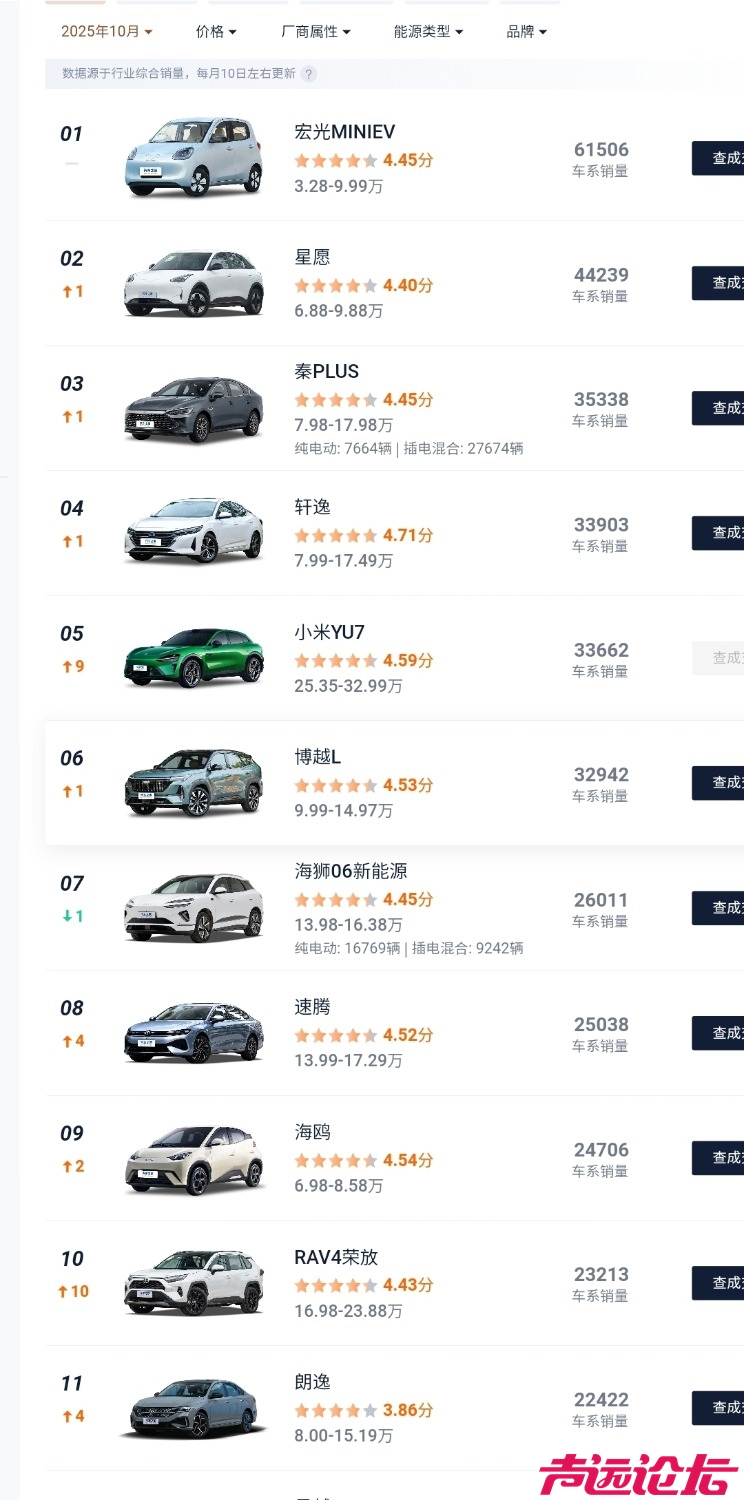Open the 宏光MINIEV car thumbnail
This screenshot has height=1500, width=744.
(x=194, y=158)
